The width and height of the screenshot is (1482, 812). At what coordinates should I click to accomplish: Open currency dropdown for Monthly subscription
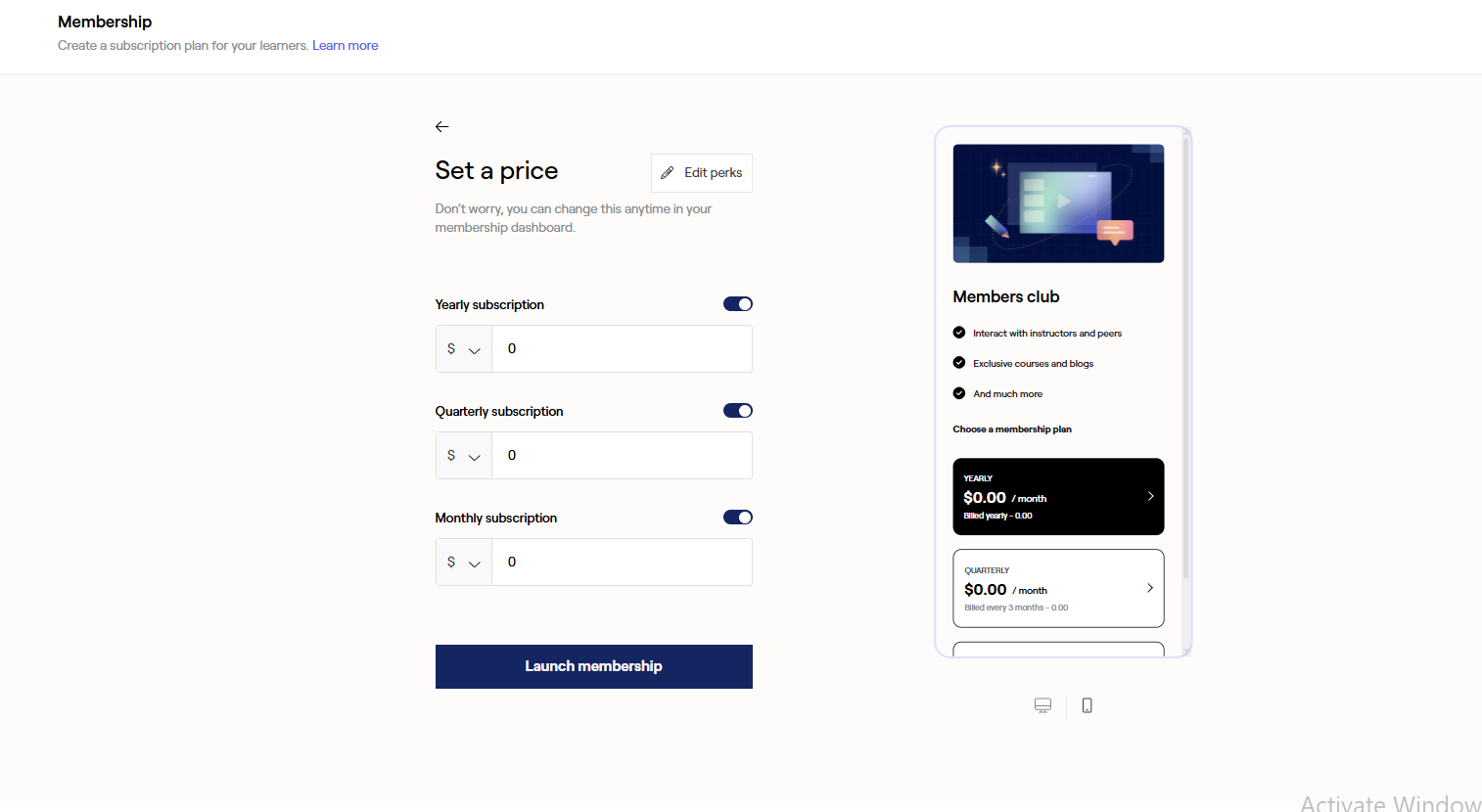[464, 563]
